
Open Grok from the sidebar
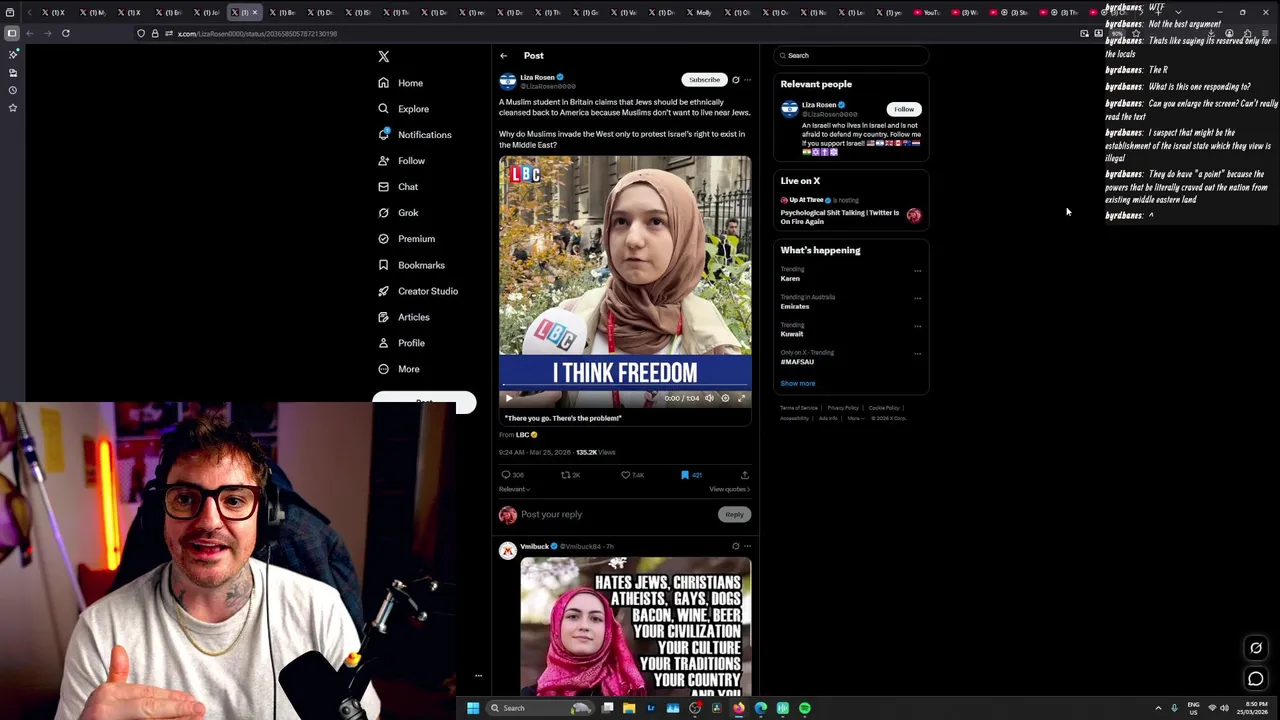[x=398, y=213]
